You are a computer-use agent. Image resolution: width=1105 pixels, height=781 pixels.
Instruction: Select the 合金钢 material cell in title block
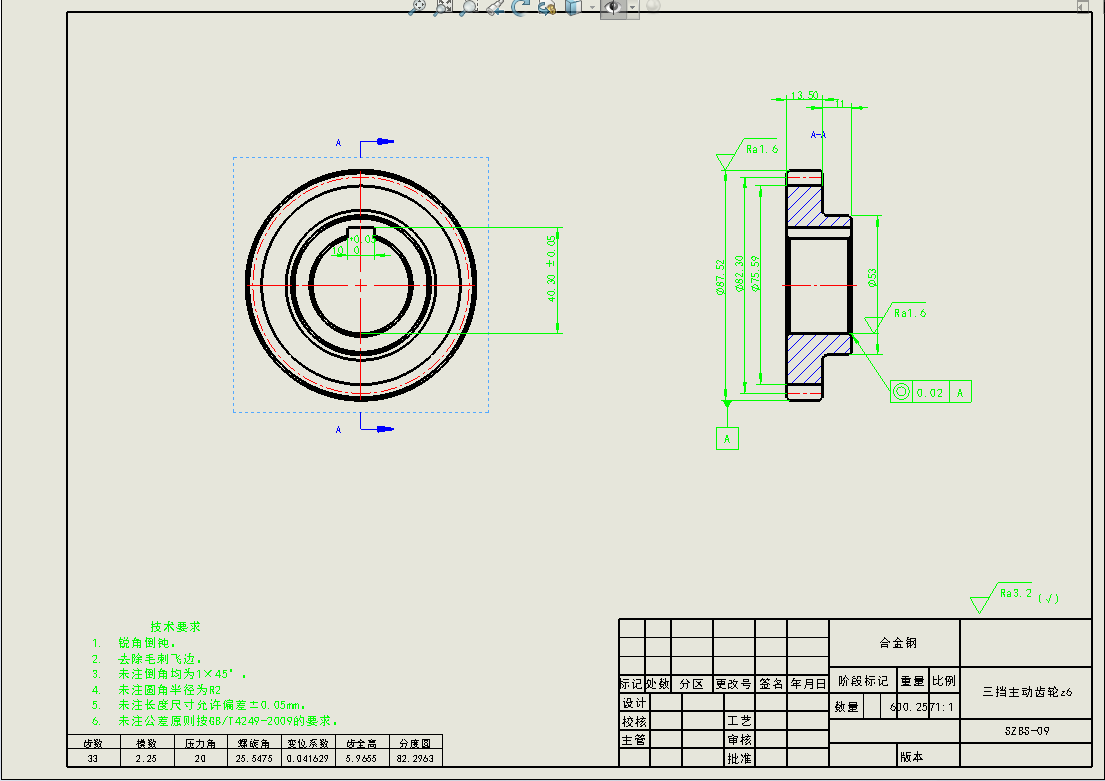click(x=896, y=643)
